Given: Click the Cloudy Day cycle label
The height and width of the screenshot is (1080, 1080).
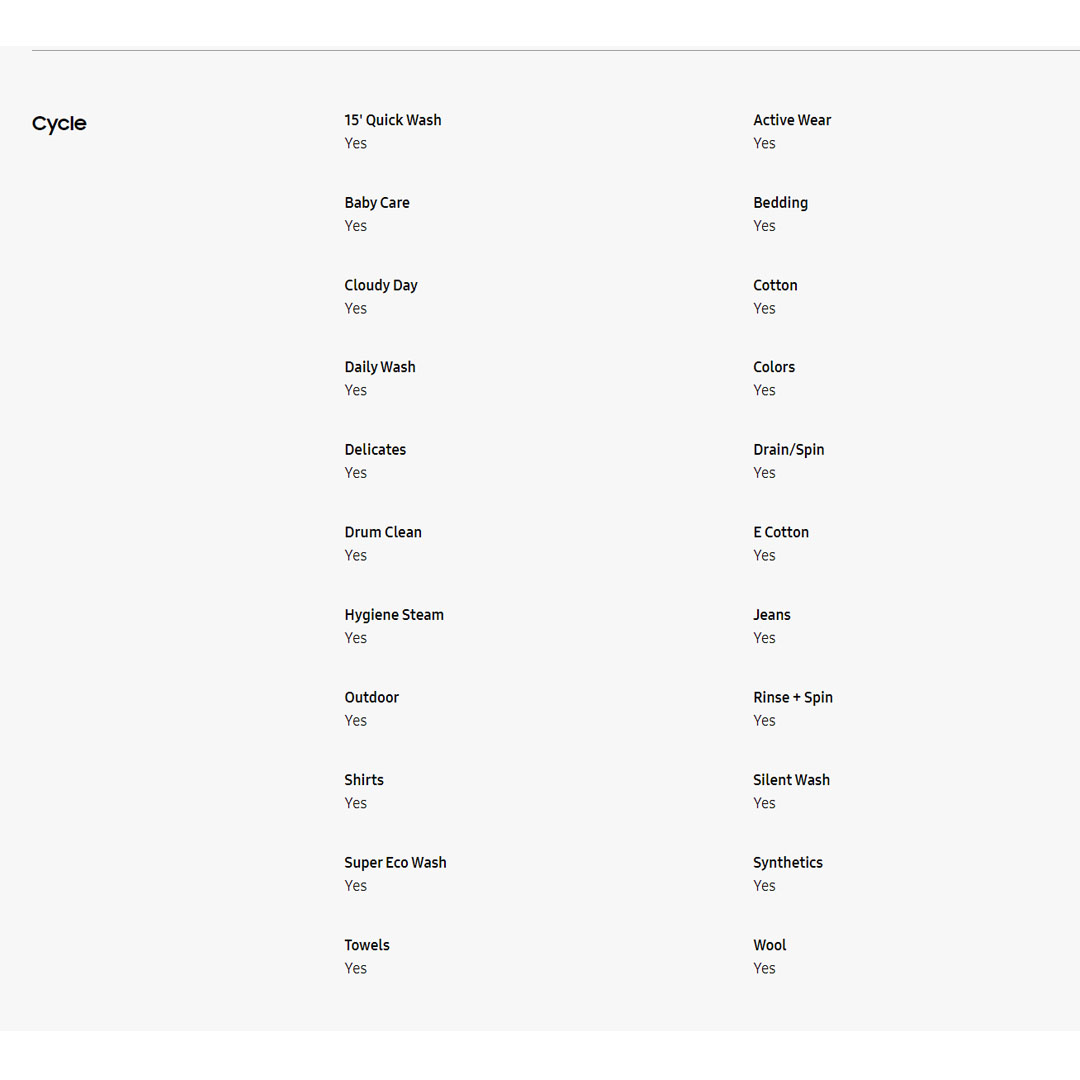Looking at the screenshot, I should click(x=381, y=285).
